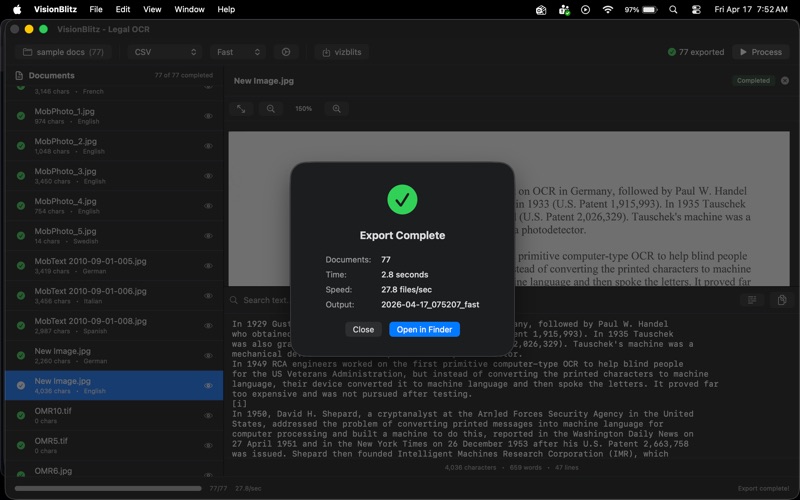Screen dimensions: 800x500
Task: Click Open in Finder button
Action: click(424, 330)
